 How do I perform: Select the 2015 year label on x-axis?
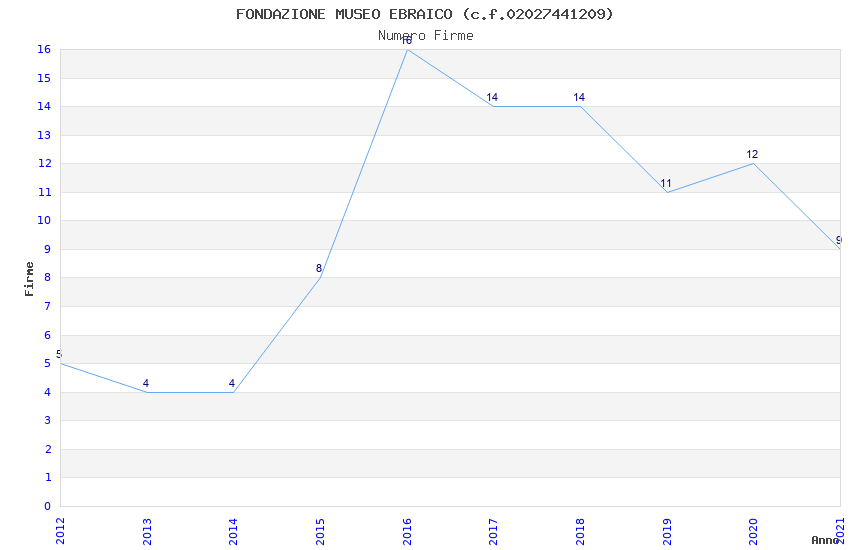(x=320, y=531)
